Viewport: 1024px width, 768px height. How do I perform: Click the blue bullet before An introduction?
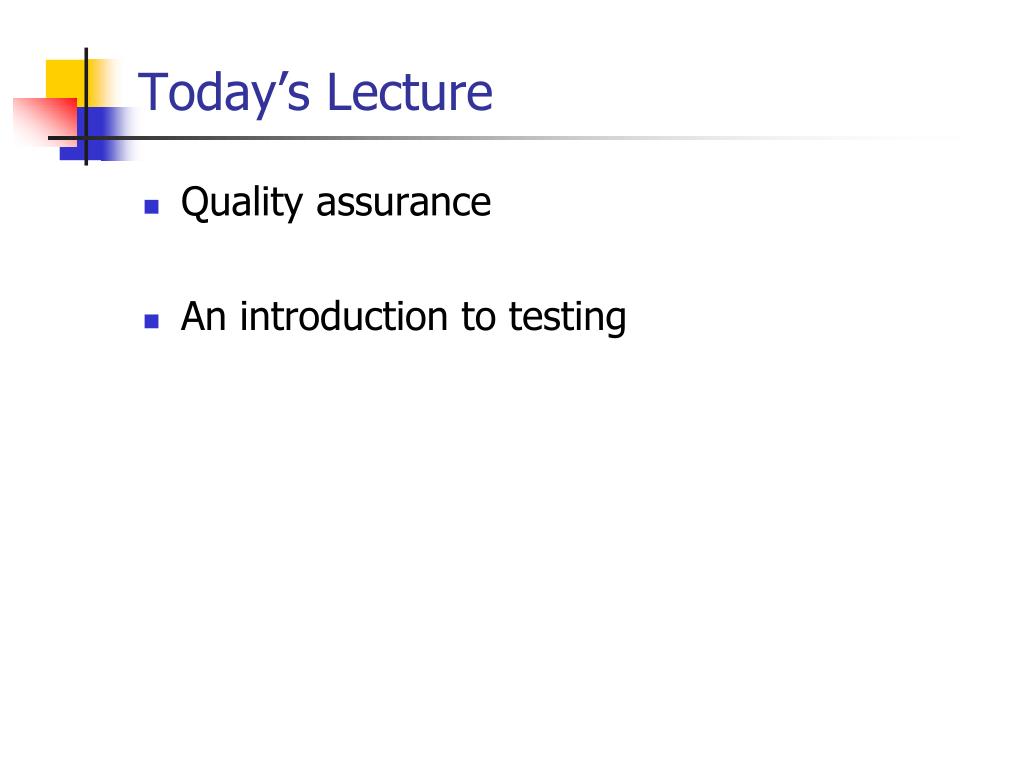pos(152,321)
